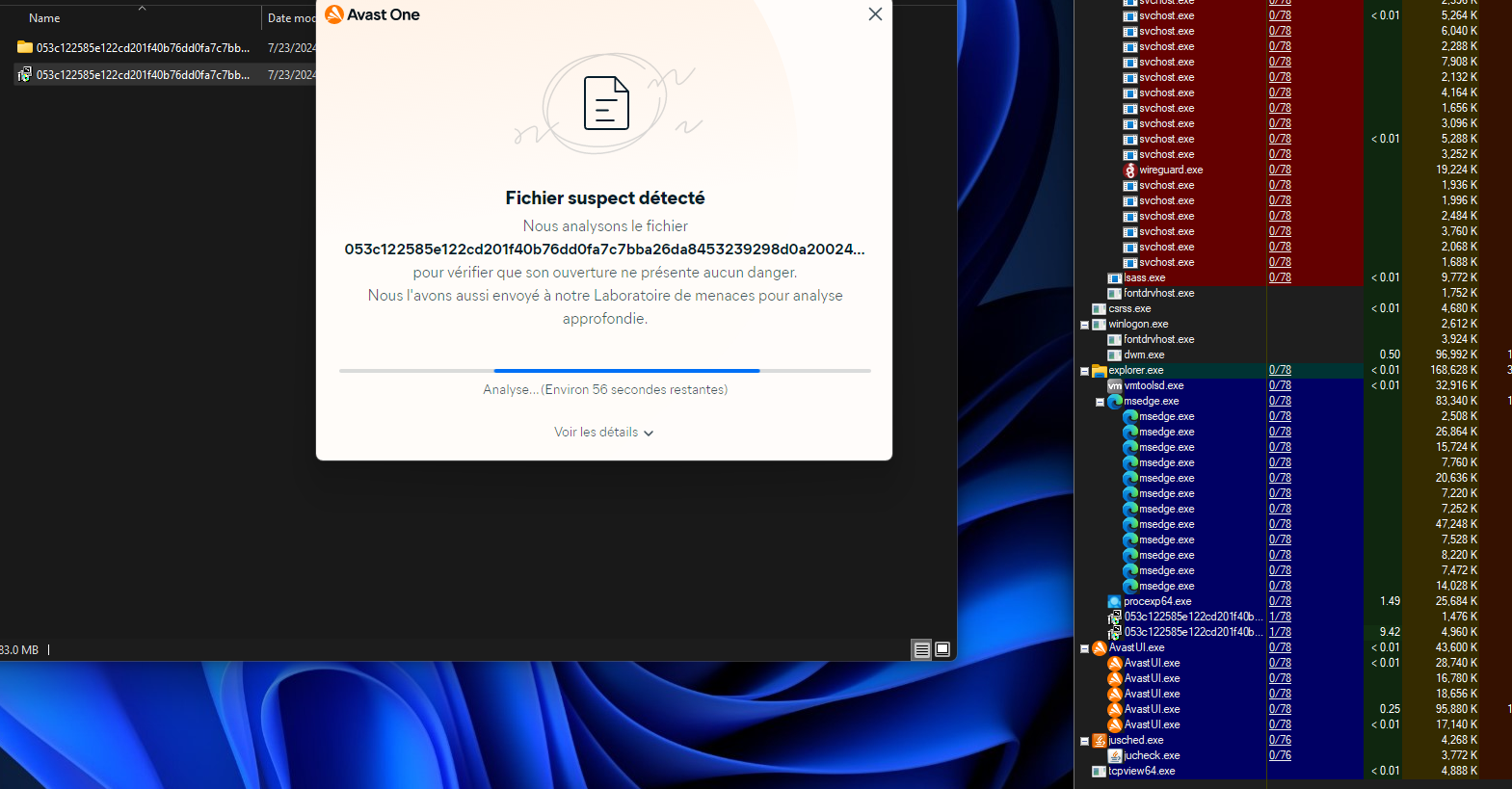Select the vmtoolsd.exe VMware icon
Viewport: 1512px width, 789px height.
pos(1115,385)
